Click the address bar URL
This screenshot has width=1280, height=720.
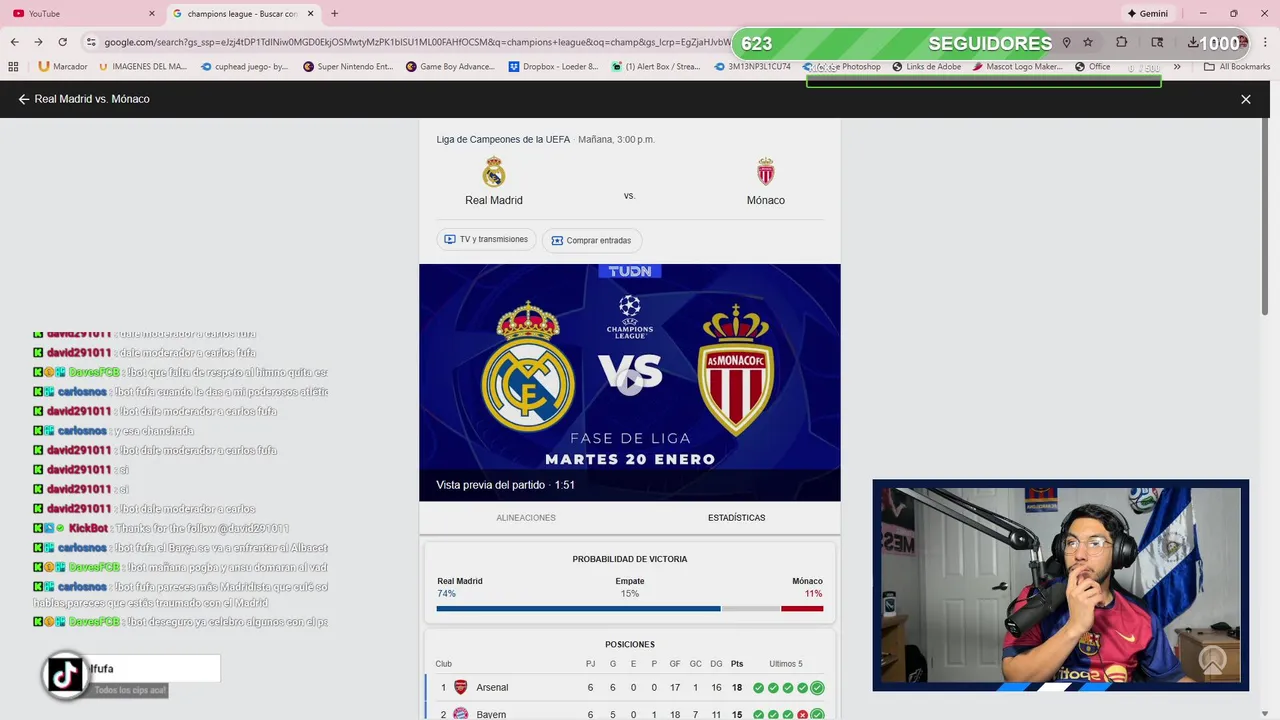417,42
